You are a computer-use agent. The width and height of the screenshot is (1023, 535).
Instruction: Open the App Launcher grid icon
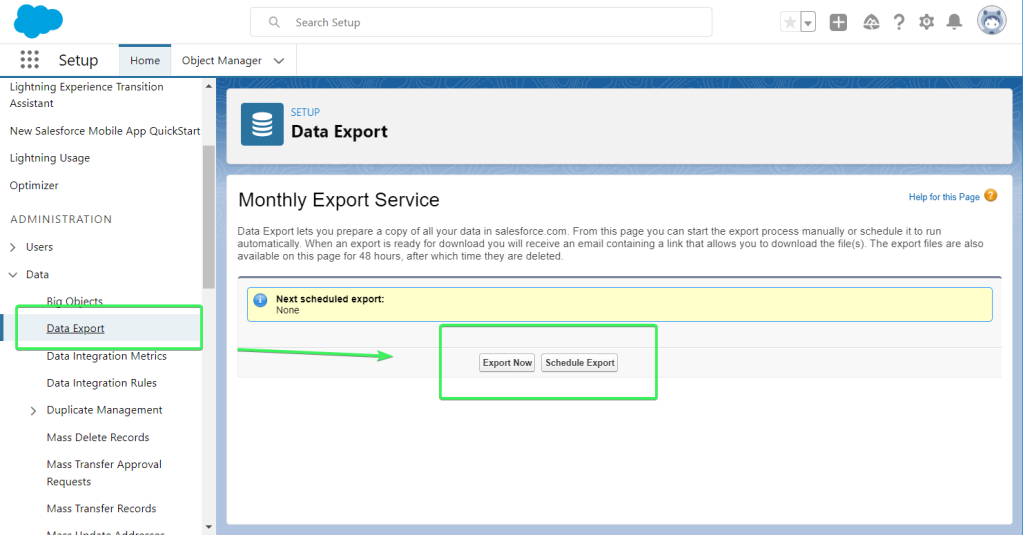[x=29, y=60]
